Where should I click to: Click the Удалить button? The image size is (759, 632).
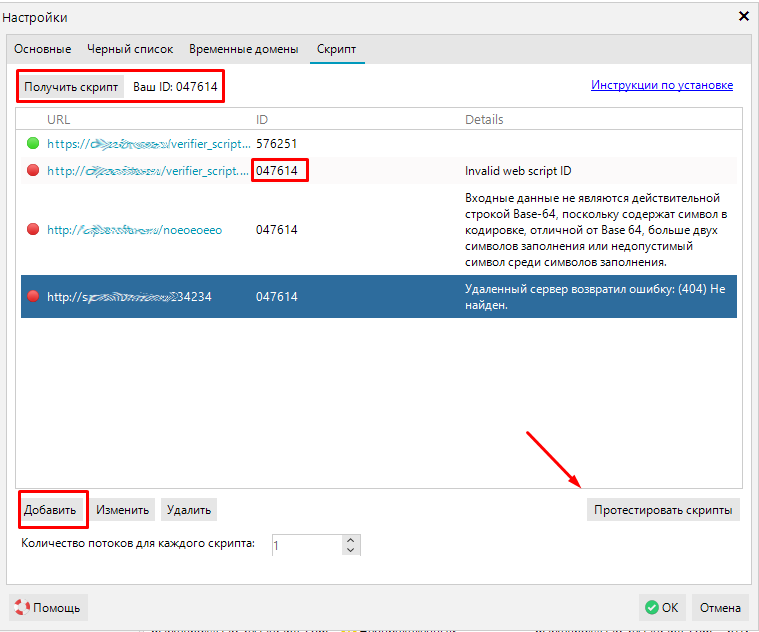pyautogui.click(x=189, y=510)
